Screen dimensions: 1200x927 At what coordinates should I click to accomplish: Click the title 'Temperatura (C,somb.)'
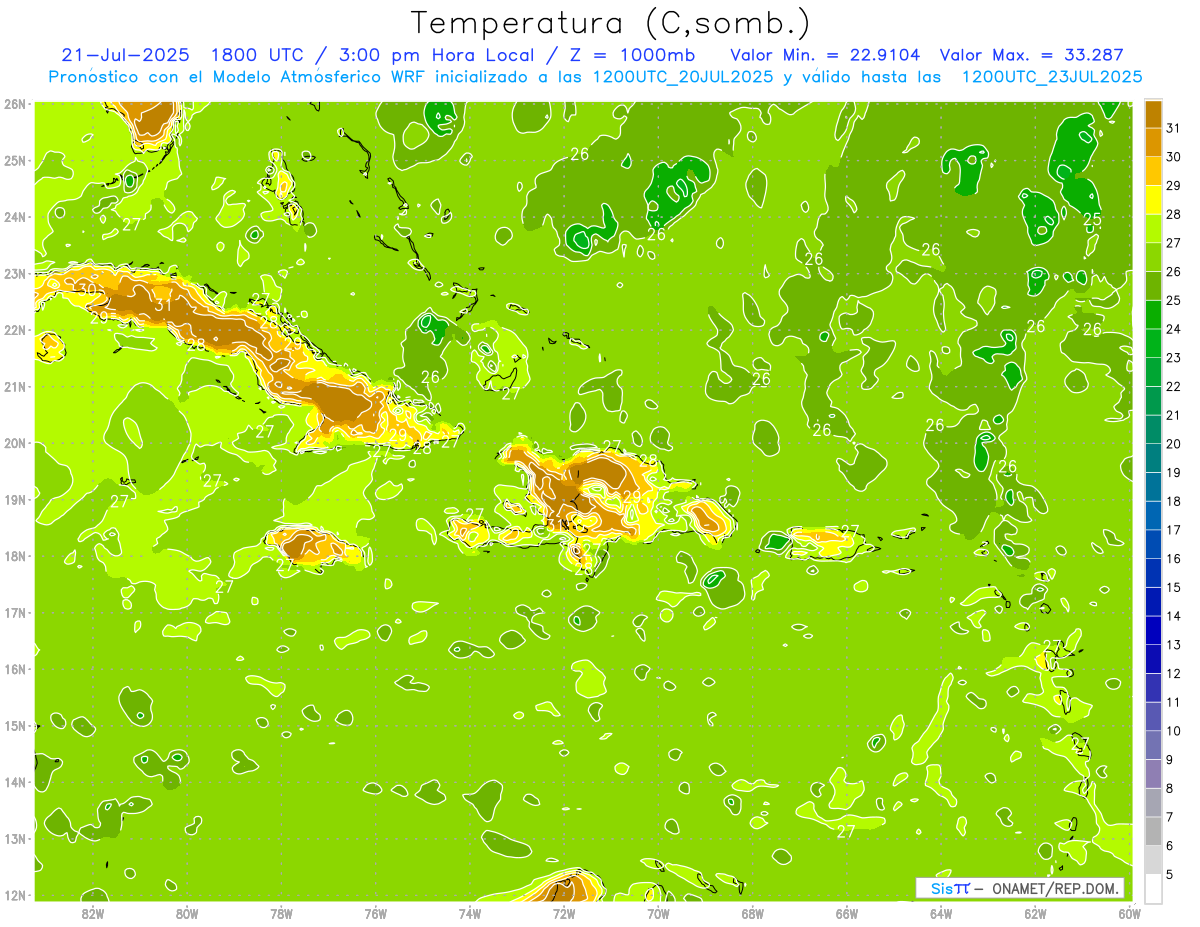click(611, 23)
